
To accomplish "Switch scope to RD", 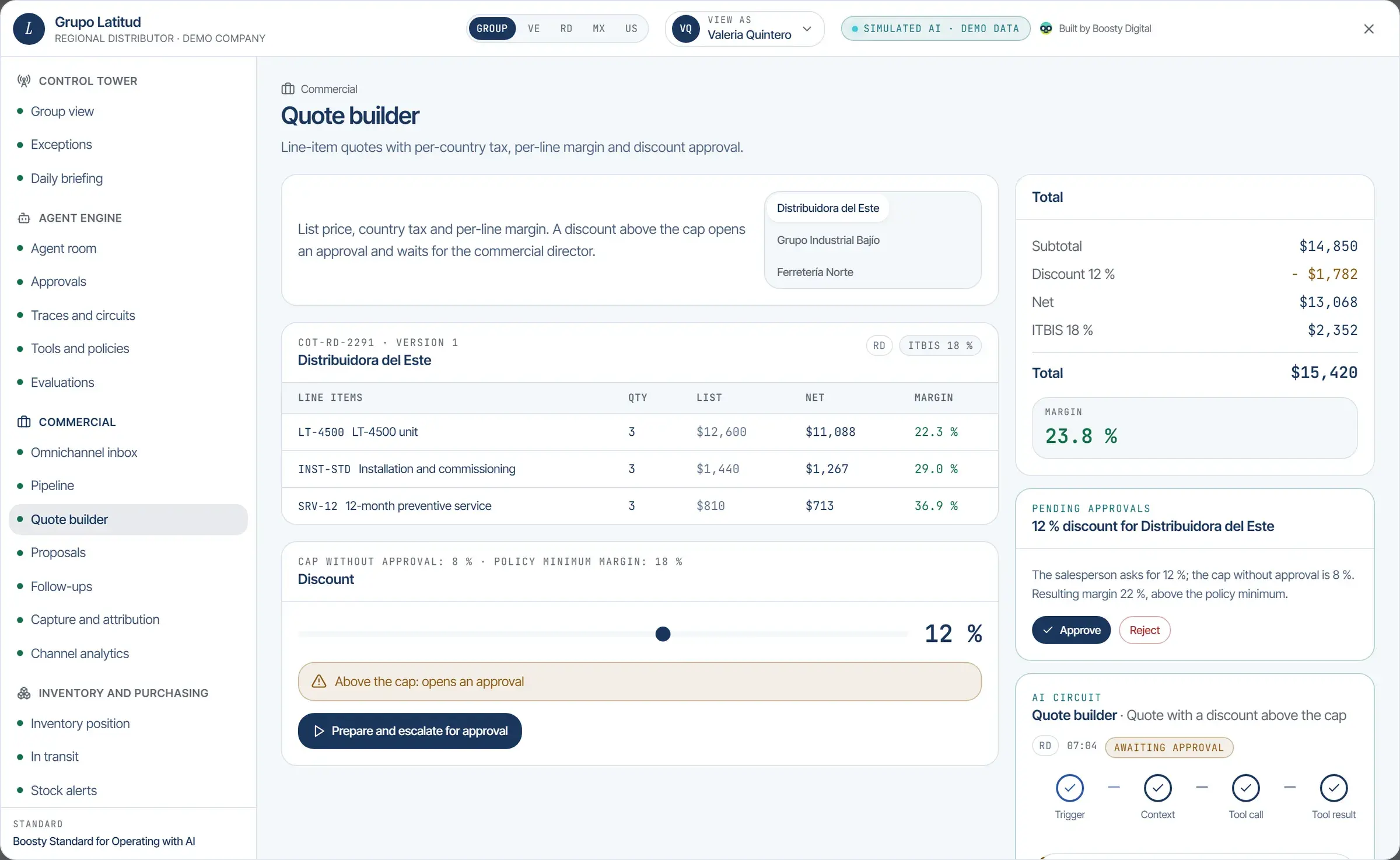I will pyautogui.click(x=566, y=29).
